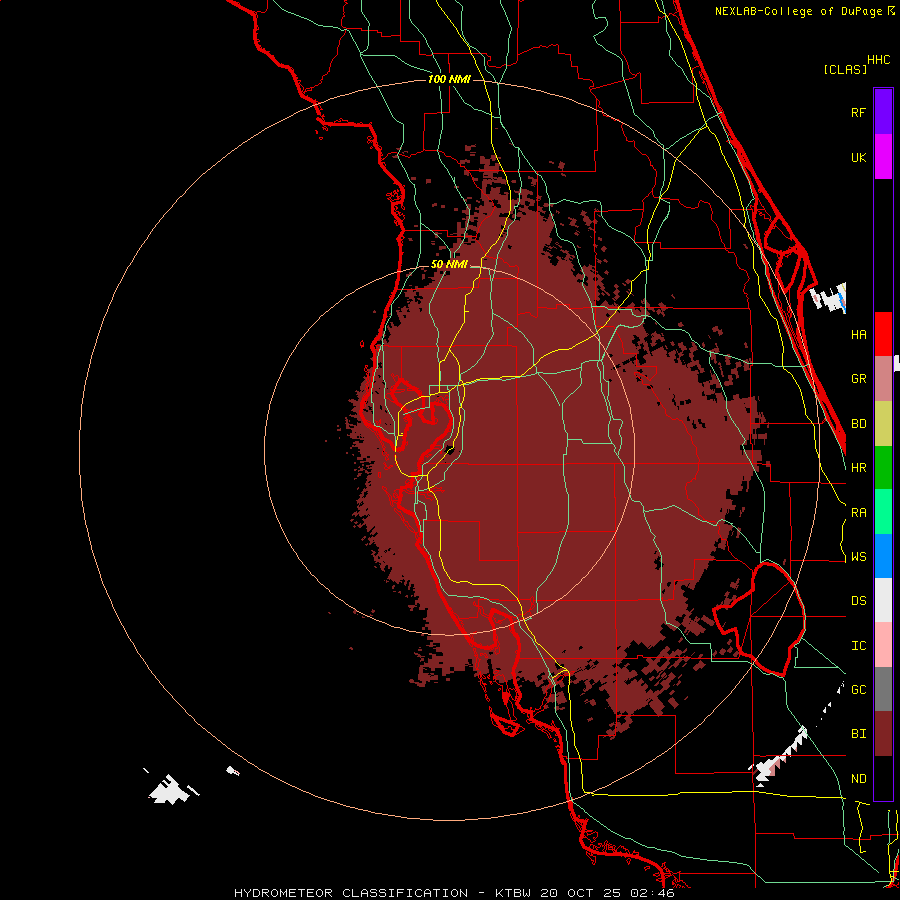
Task: Click the 20 OCT 25 date text
Action: point(581,893)
